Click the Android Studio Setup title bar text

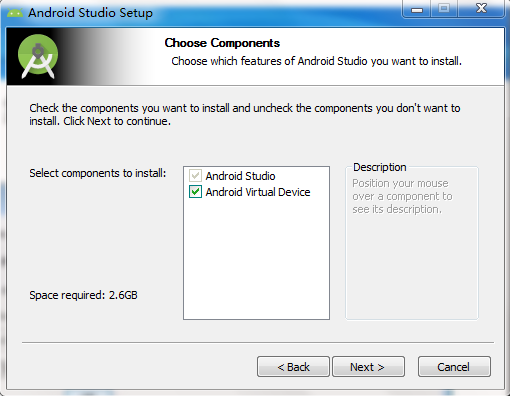(x=90, y=13)
